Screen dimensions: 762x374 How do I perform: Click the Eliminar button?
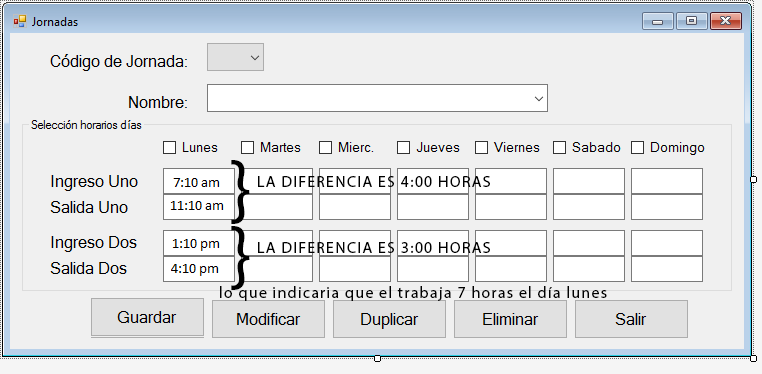pos(510,319)
